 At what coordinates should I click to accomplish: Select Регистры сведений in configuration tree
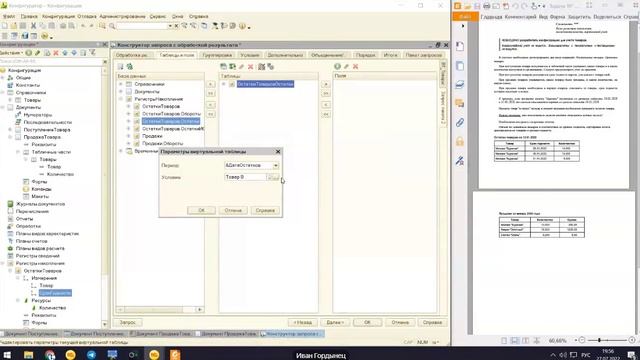[x=38, y=256]
